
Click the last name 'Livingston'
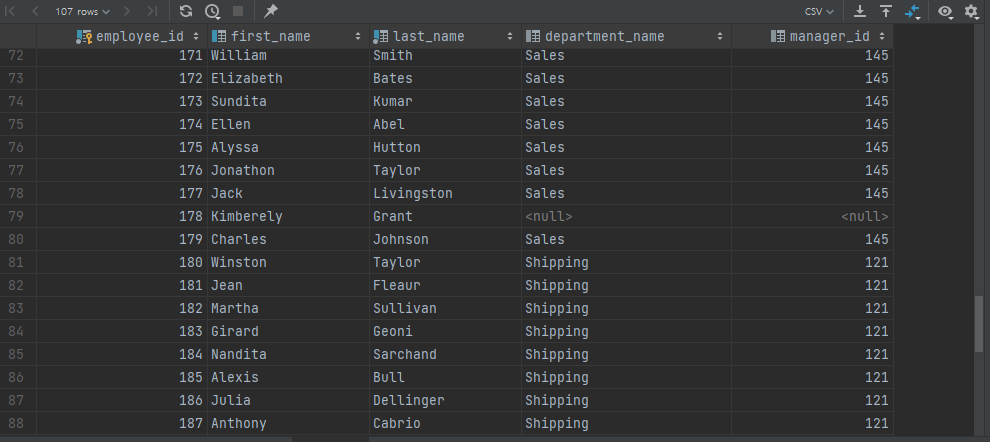pos(413,193)
